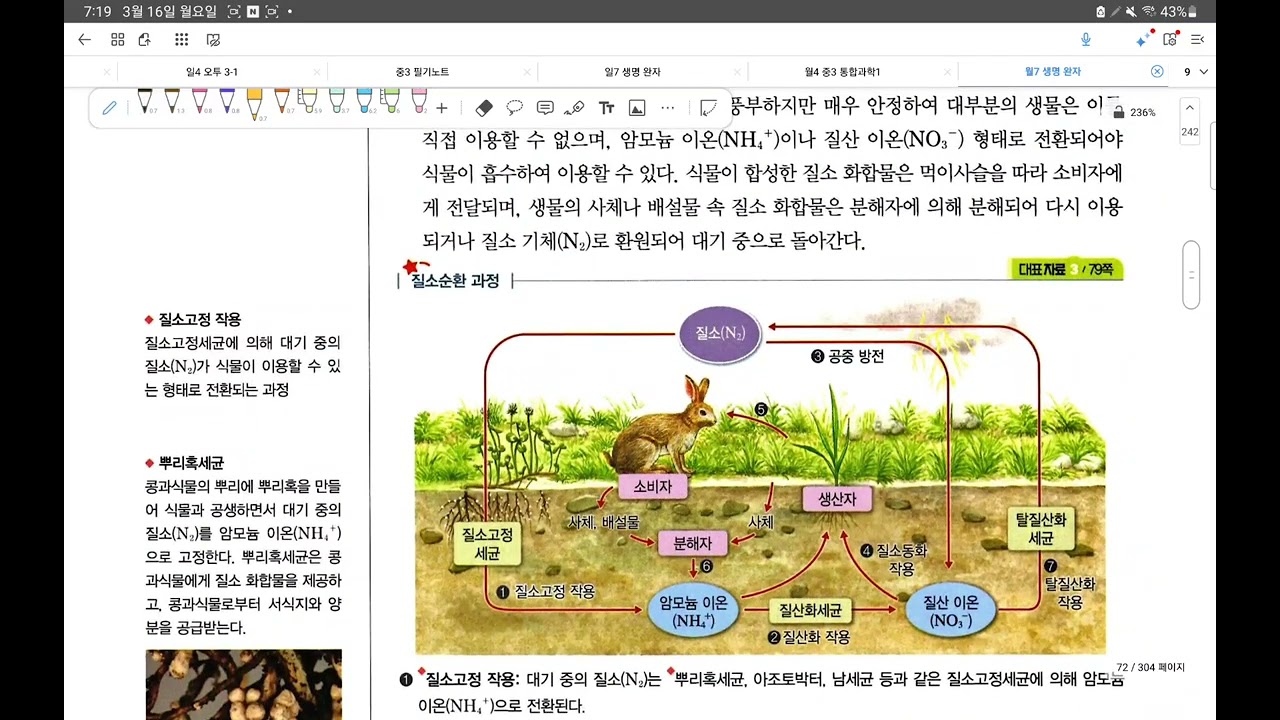Tap the '질소(N₂)' purple oval in diagram
Viewport: 1280px width, 720px height.
(x=720, y=334)
